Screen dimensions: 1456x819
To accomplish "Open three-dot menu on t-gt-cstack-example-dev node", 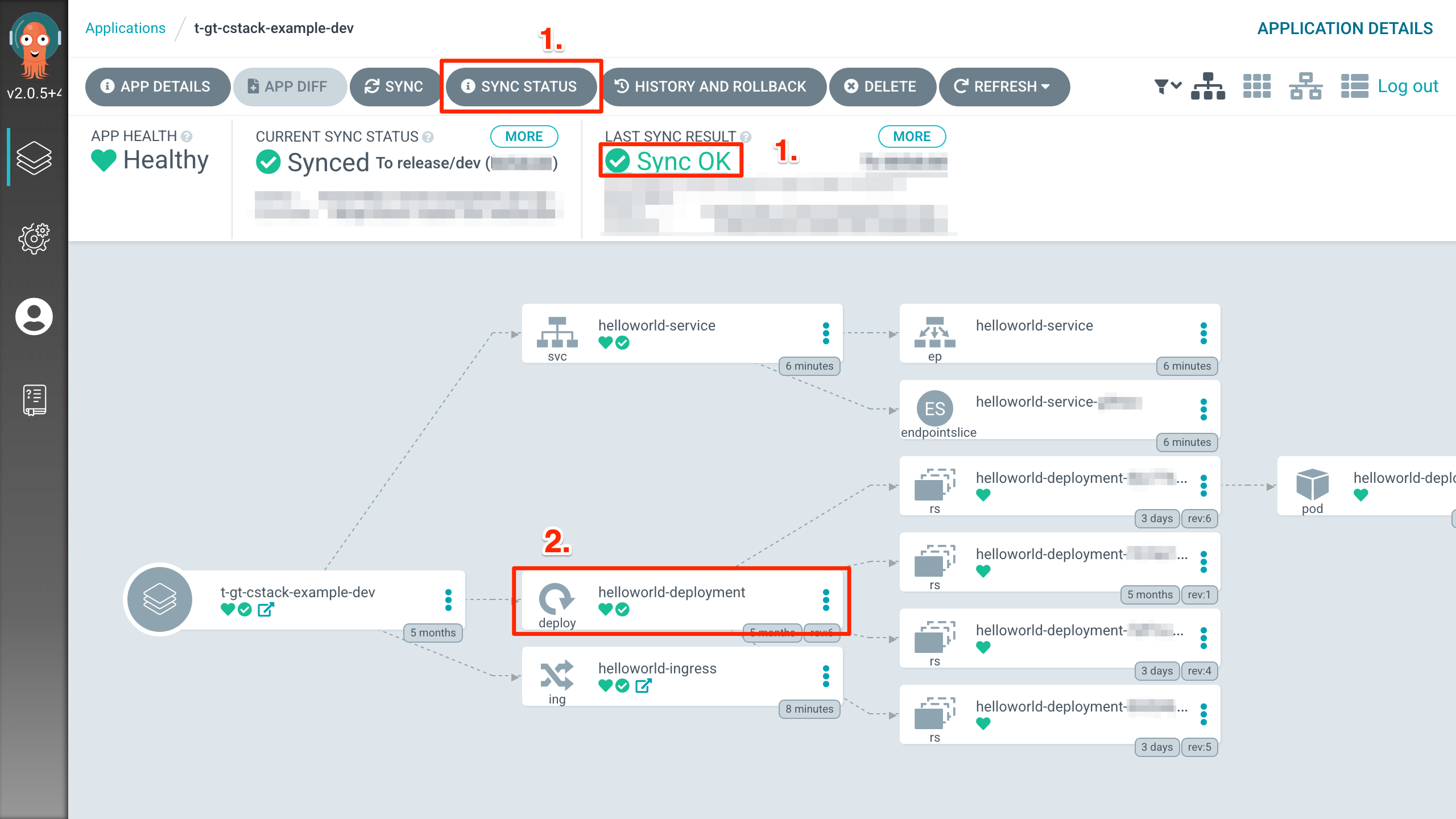I will pos(449,599).
